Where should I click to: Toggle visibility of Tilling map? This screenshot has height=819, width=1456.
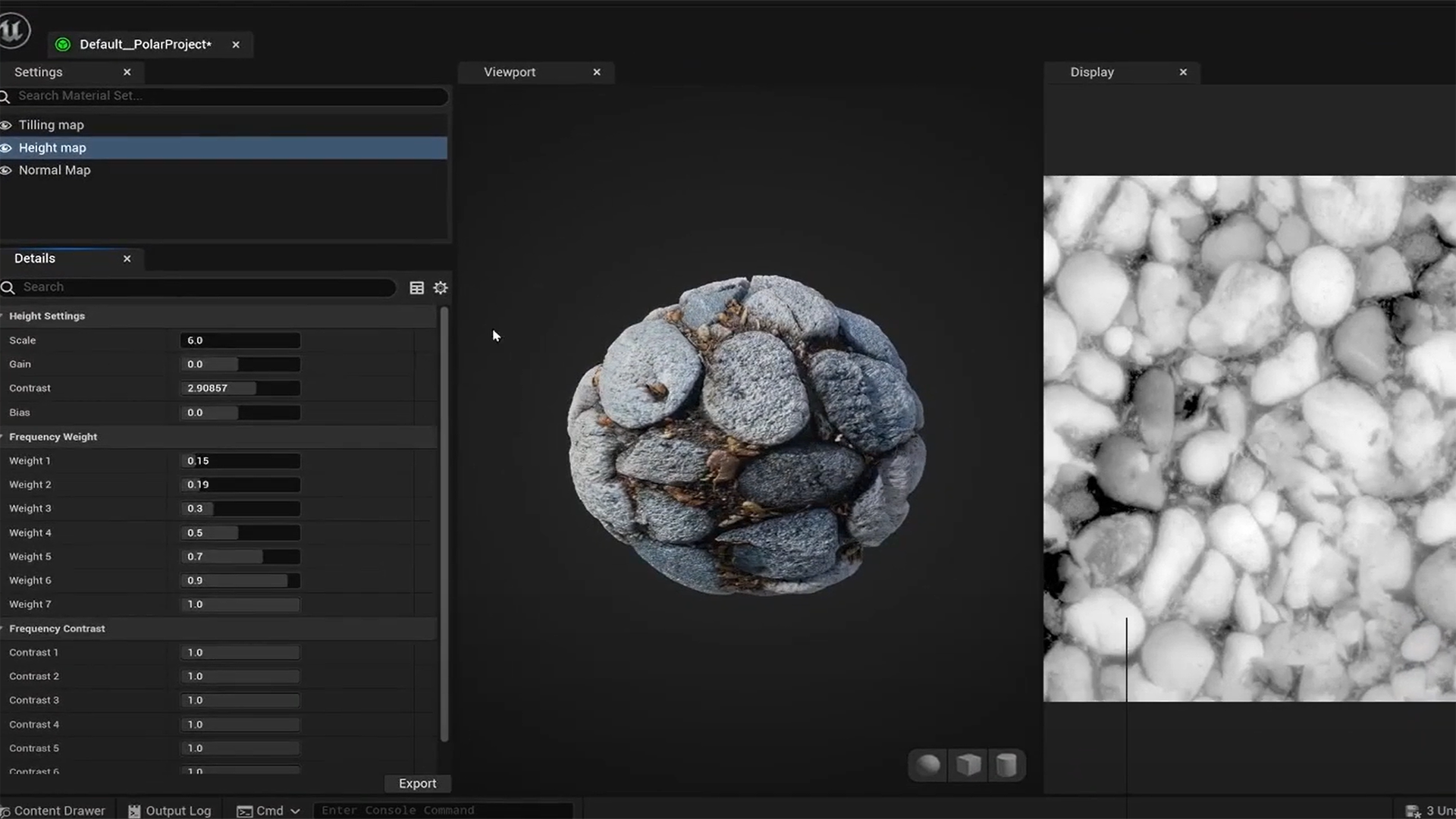point(6,125)
